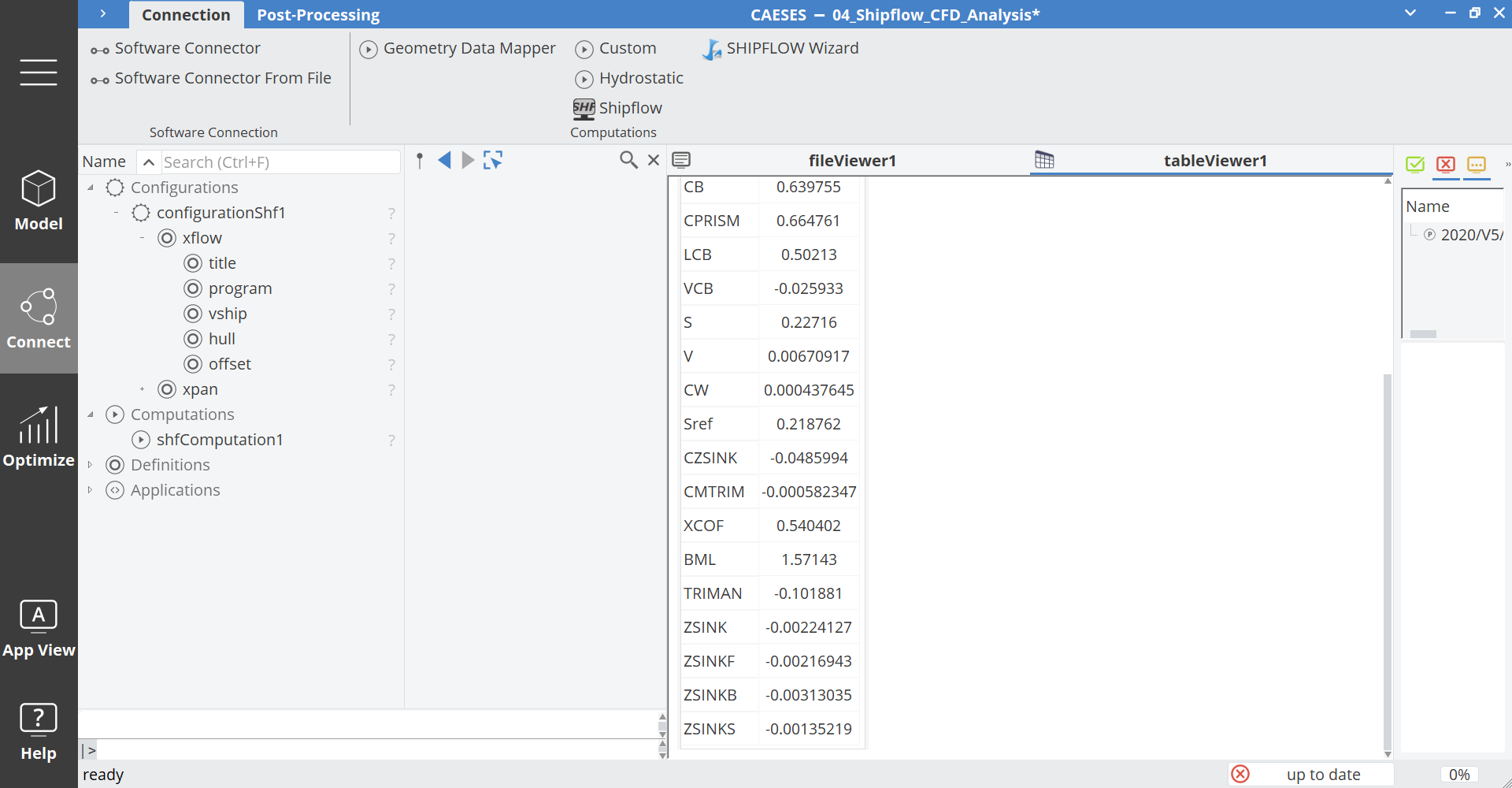Select the ZSINKS row label
Screen dimensions: 1512x788
(x=710, y=729)
